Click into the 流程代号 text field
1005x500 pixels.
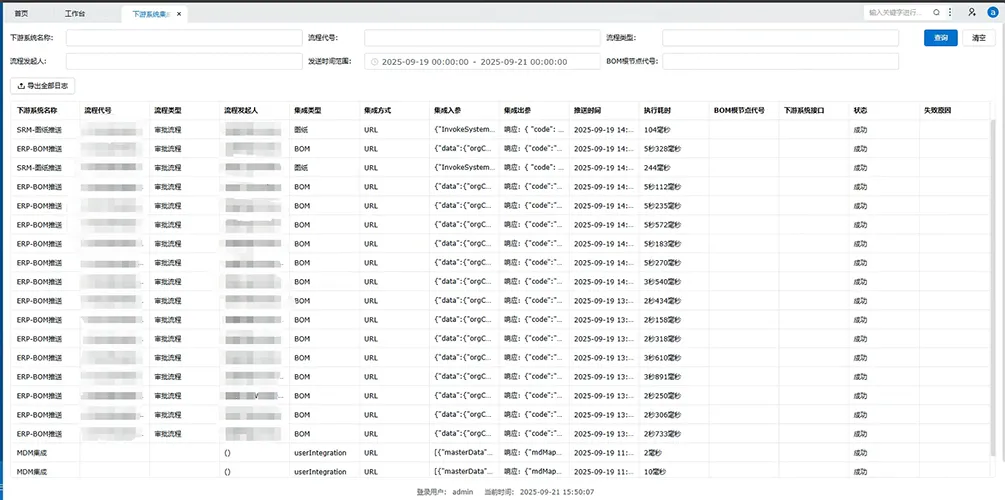[x=481, y=38]
